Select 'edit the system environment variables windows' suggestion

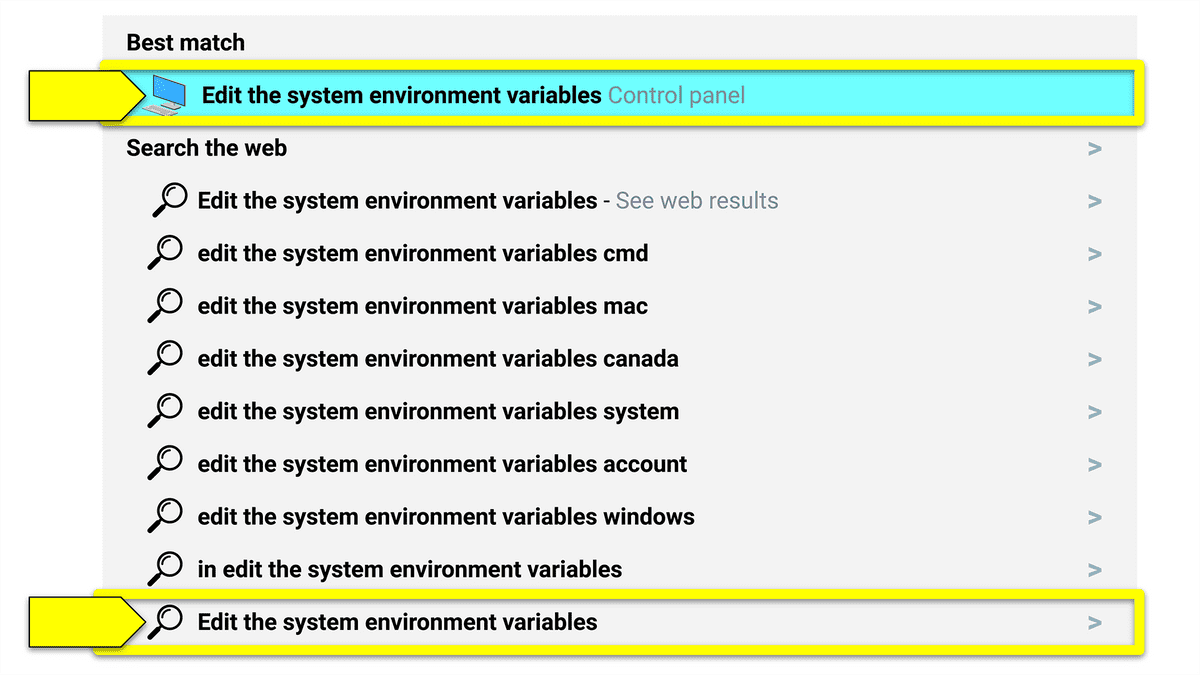[446, 517]
